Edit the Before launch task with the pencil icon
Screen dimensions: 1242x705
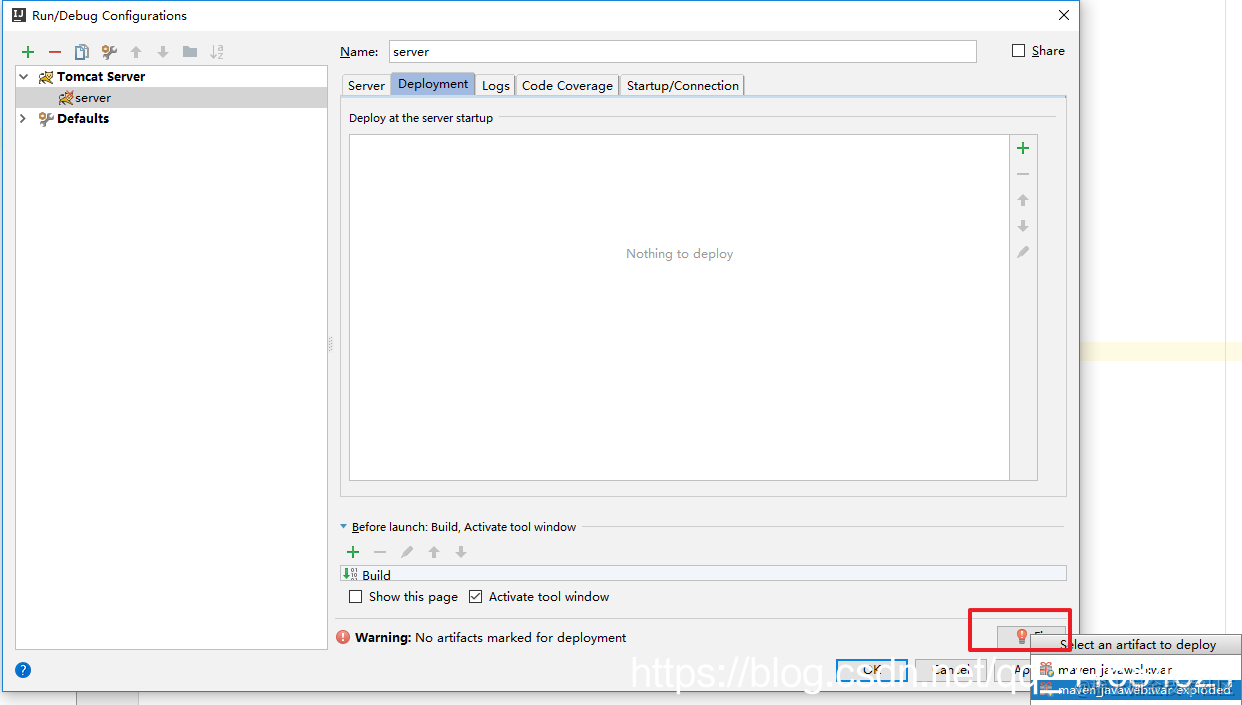coord(407,552)
